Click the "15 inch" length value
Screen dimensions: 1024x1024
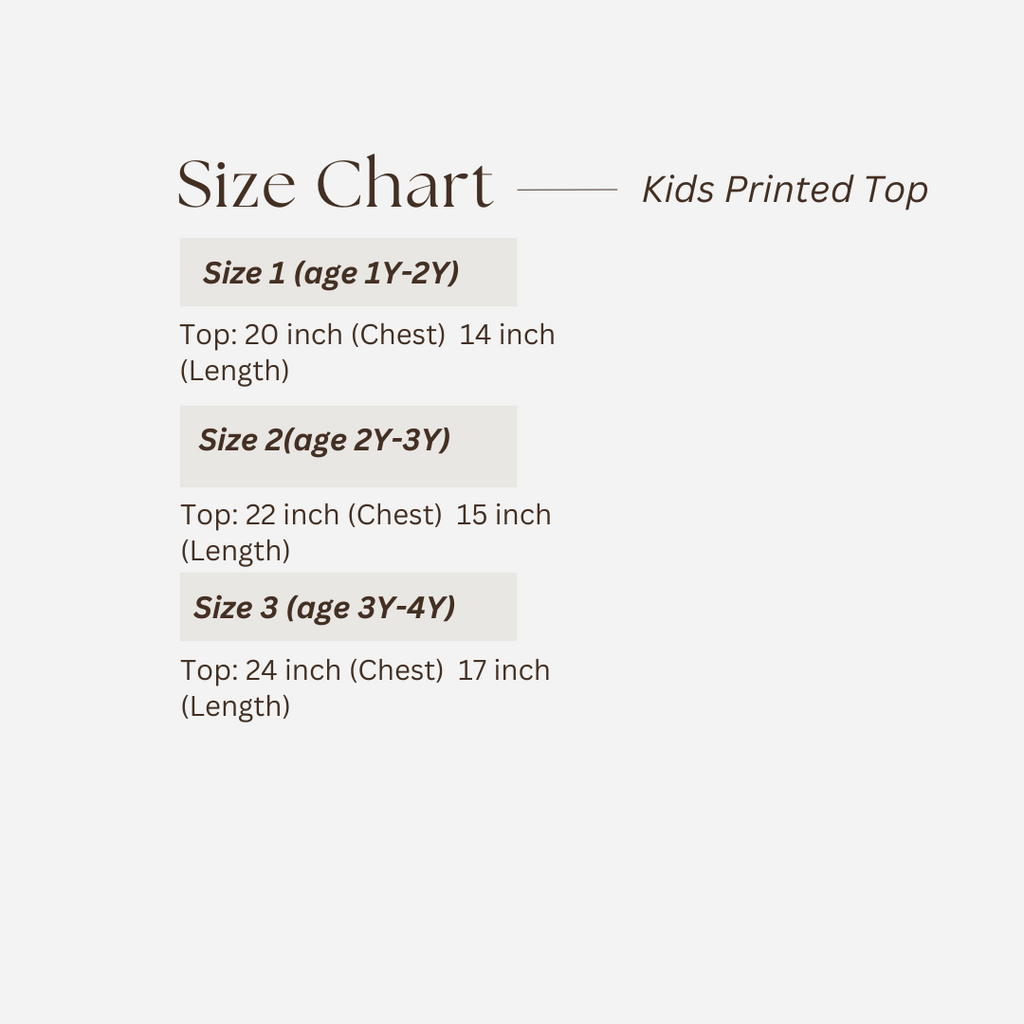[504, 515]
